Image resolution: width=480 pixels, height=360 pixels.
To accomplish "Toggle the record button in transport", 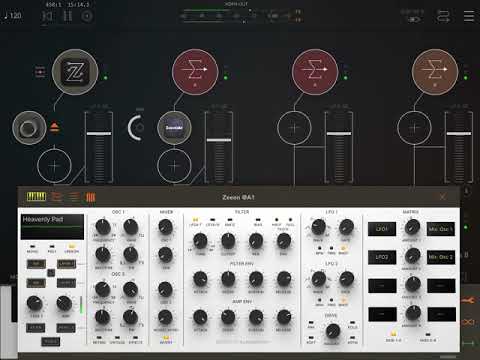I will pos(87,16).
